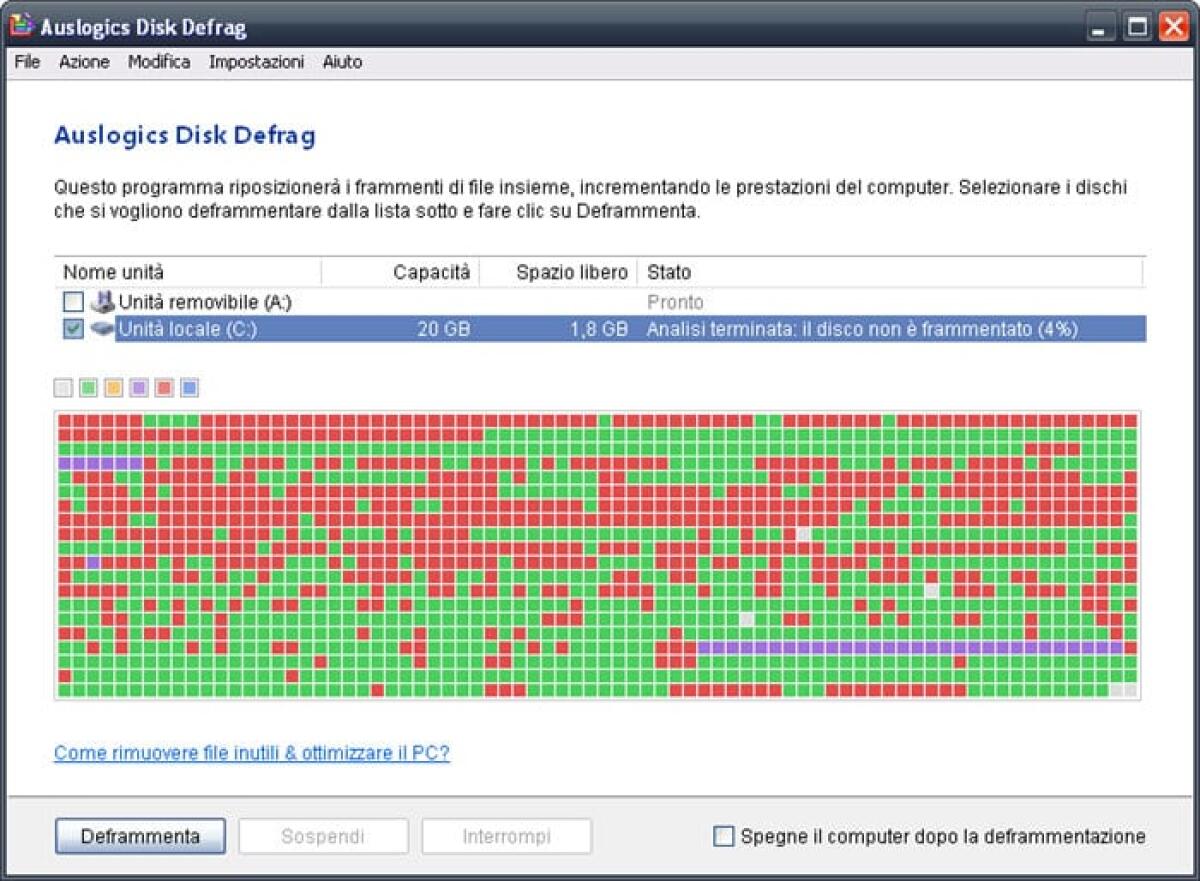Select the blue legend color square
This screenshot has height=881, width=1200.
pyautogui.click(x=188, y=388)
